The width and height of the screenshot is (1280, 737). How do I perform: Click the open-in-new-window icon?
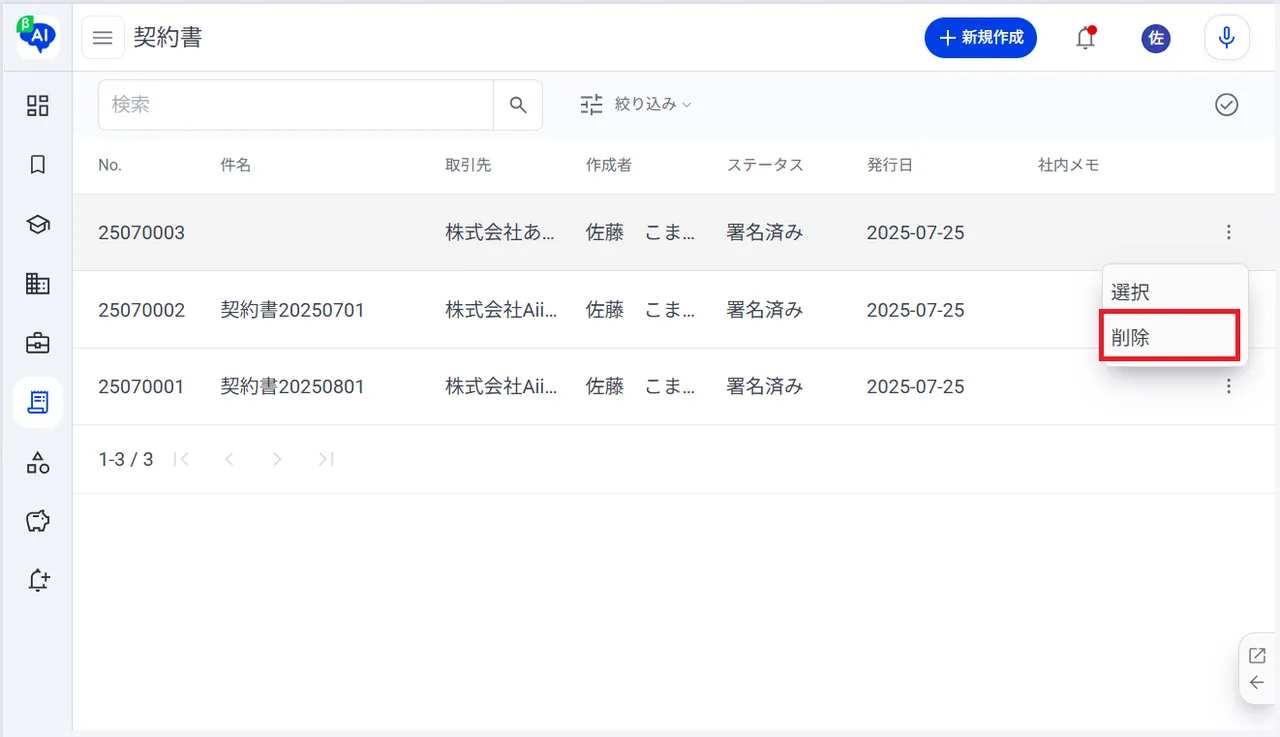coord(1257,656)
